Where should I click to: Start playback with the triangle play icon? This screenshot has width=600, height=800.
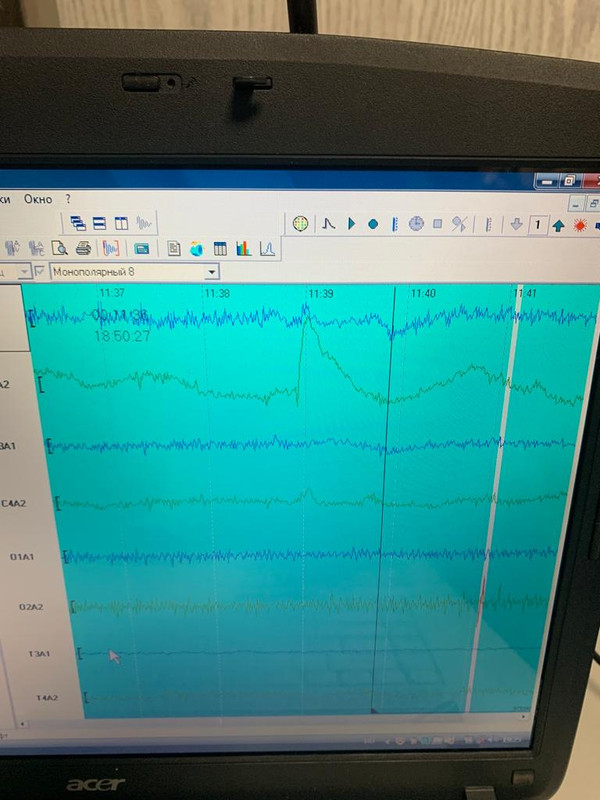(x=351, y=223)
